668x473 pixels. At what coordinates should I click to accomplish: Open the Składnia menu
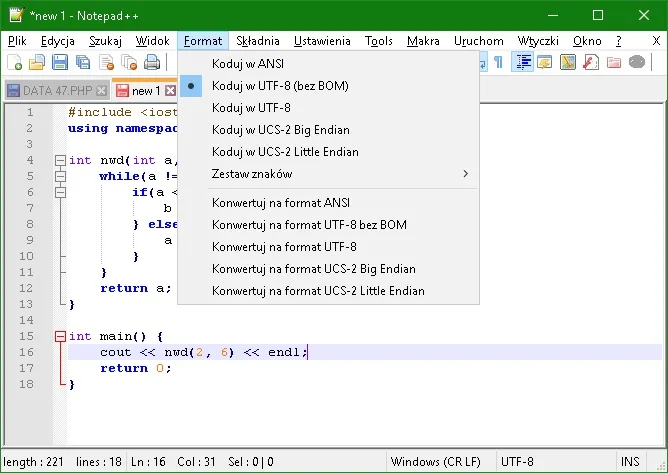258,41
